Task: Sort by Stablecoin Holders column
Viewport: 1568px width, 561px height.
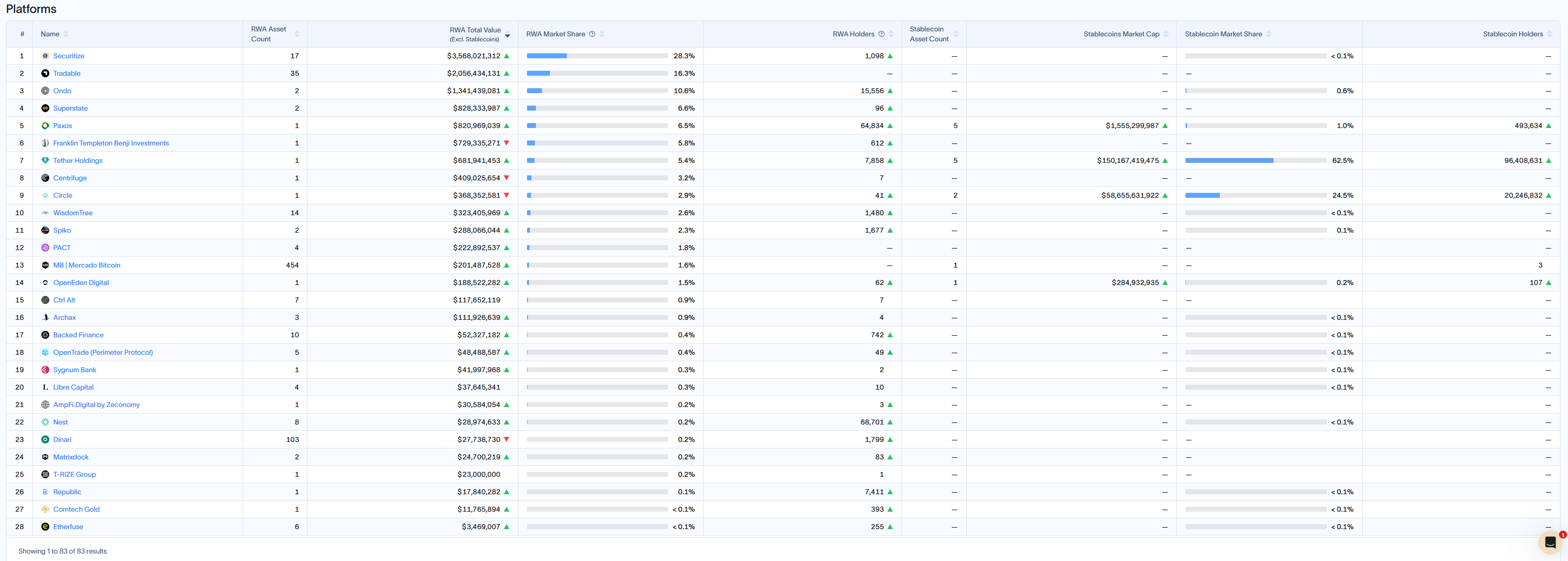Action: [x=1549, y=34]
